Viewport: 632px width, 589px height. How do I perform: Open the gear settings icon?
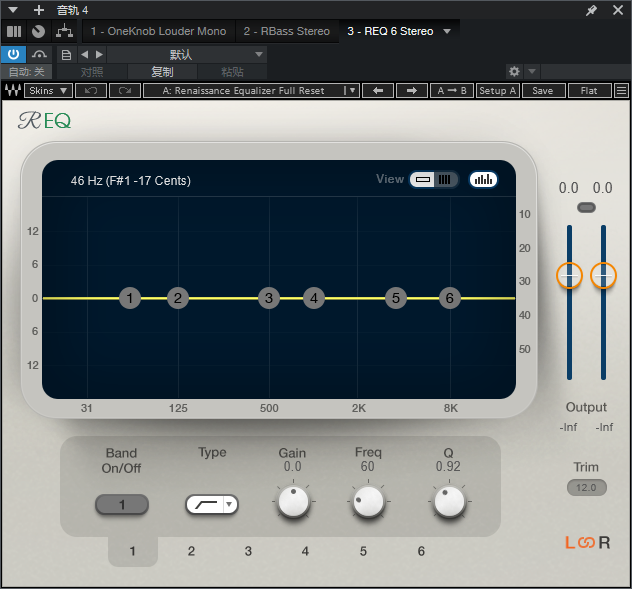point(514,72)
